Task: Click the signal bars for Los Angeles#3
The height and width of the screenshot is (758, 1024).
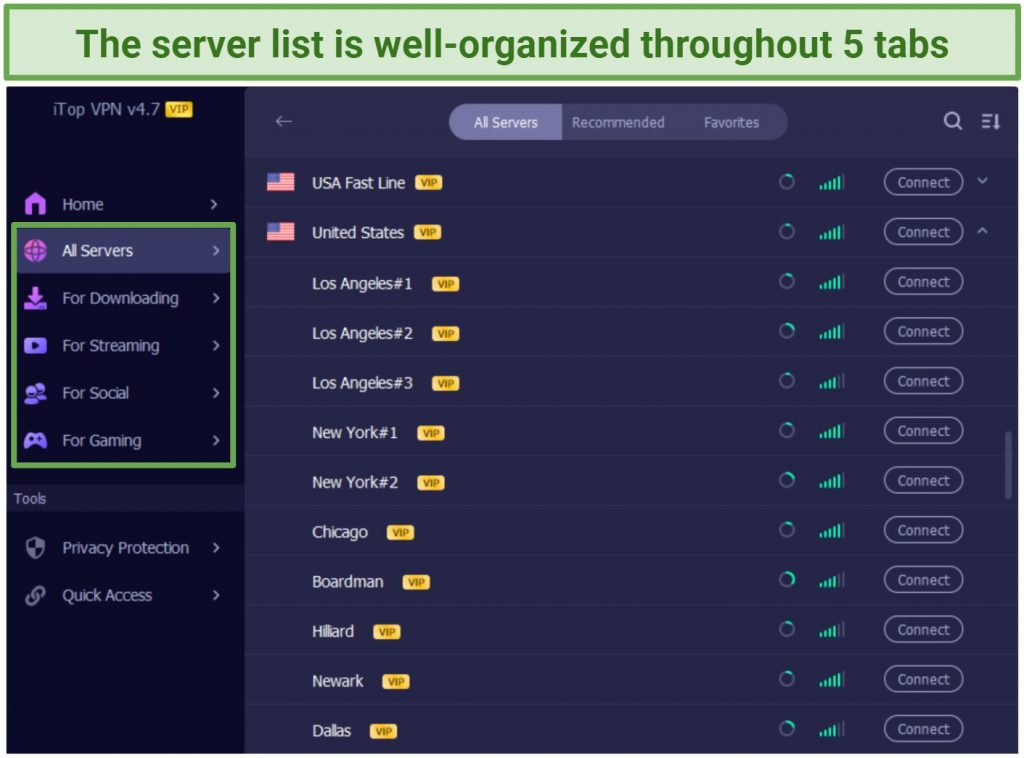Action: [831, 381]
